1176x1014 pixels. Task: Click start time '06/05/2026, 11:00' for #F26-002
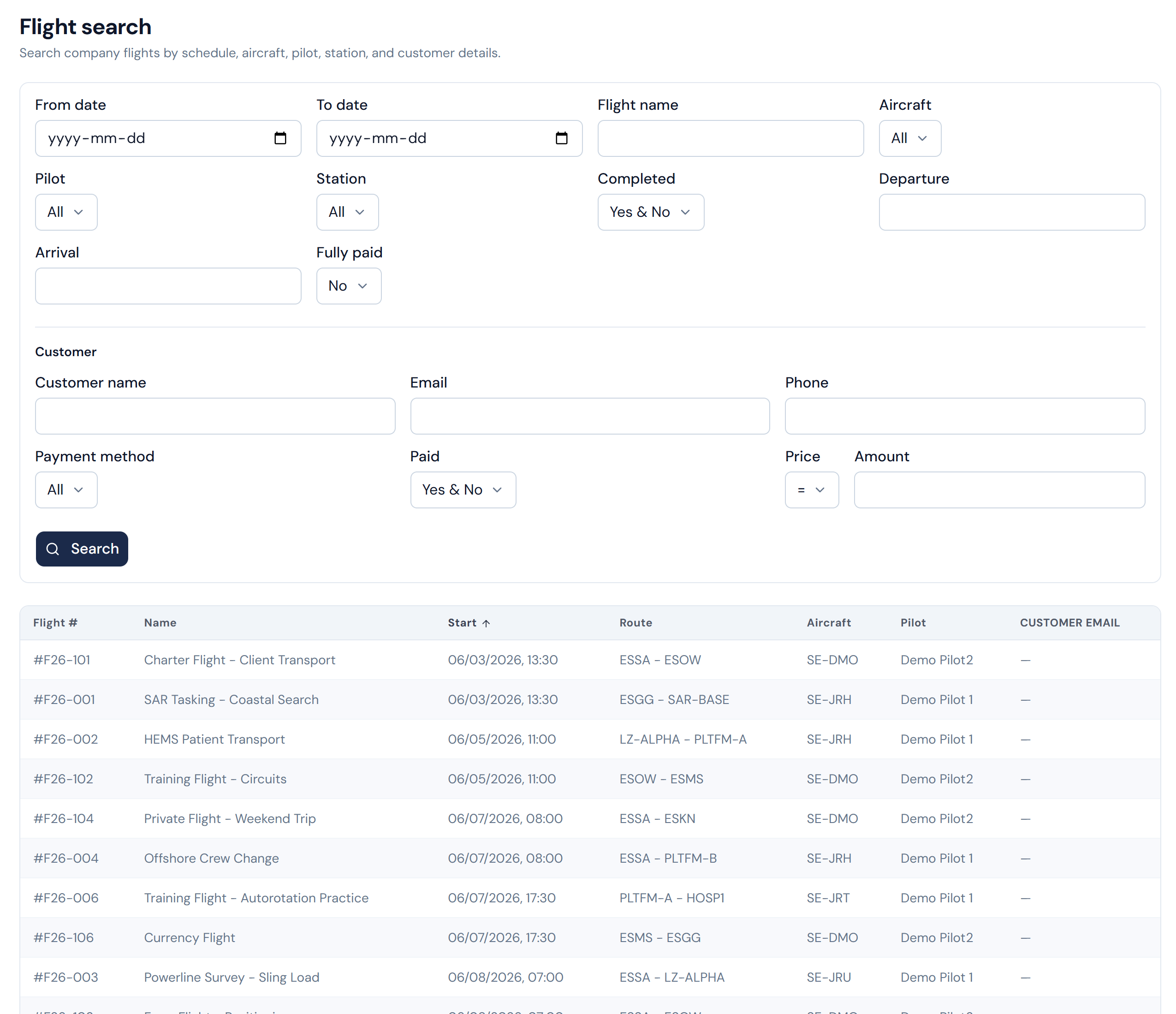tap(502, 739)
